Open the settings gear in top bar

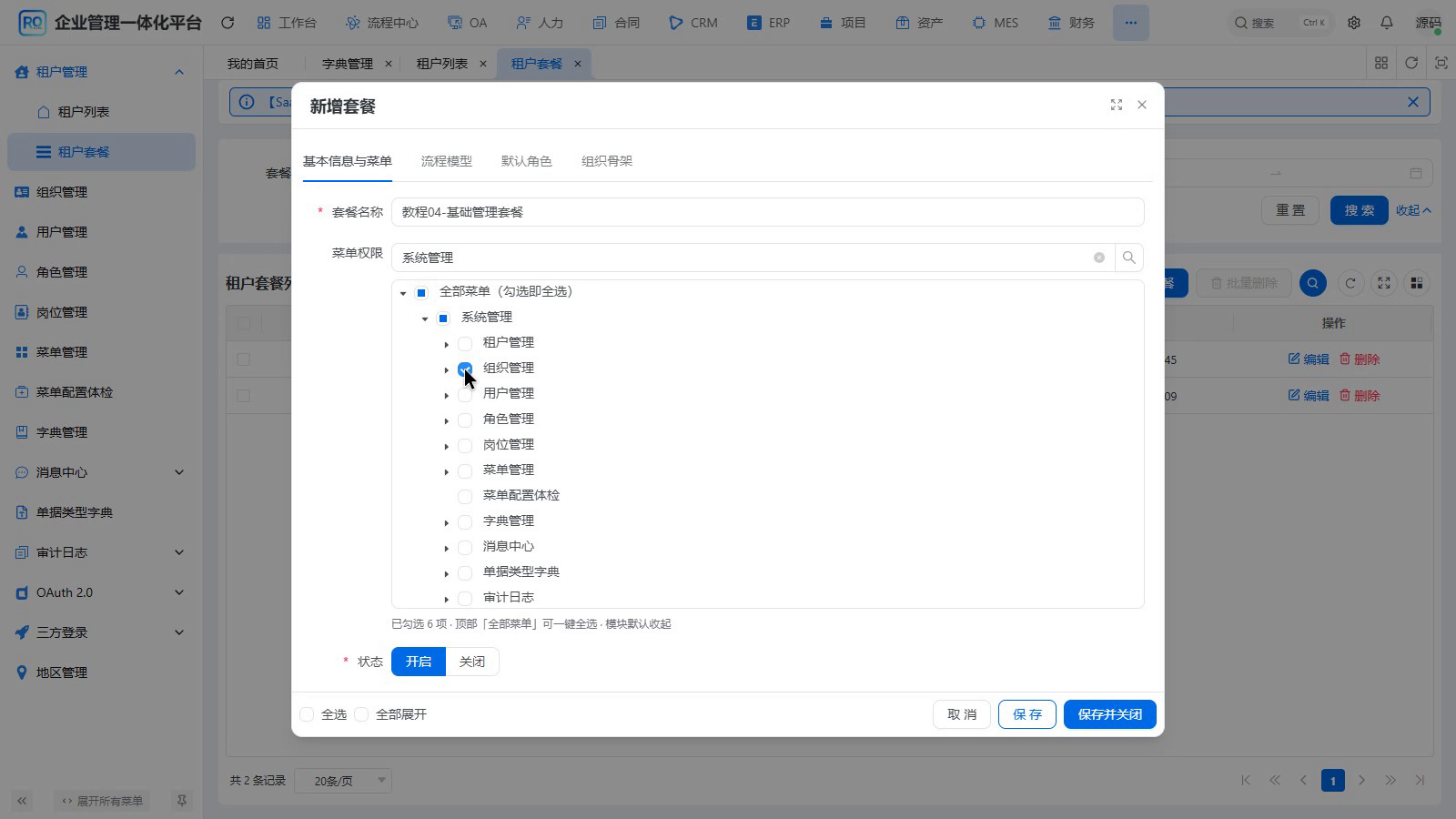click(x=1354, y=23)
